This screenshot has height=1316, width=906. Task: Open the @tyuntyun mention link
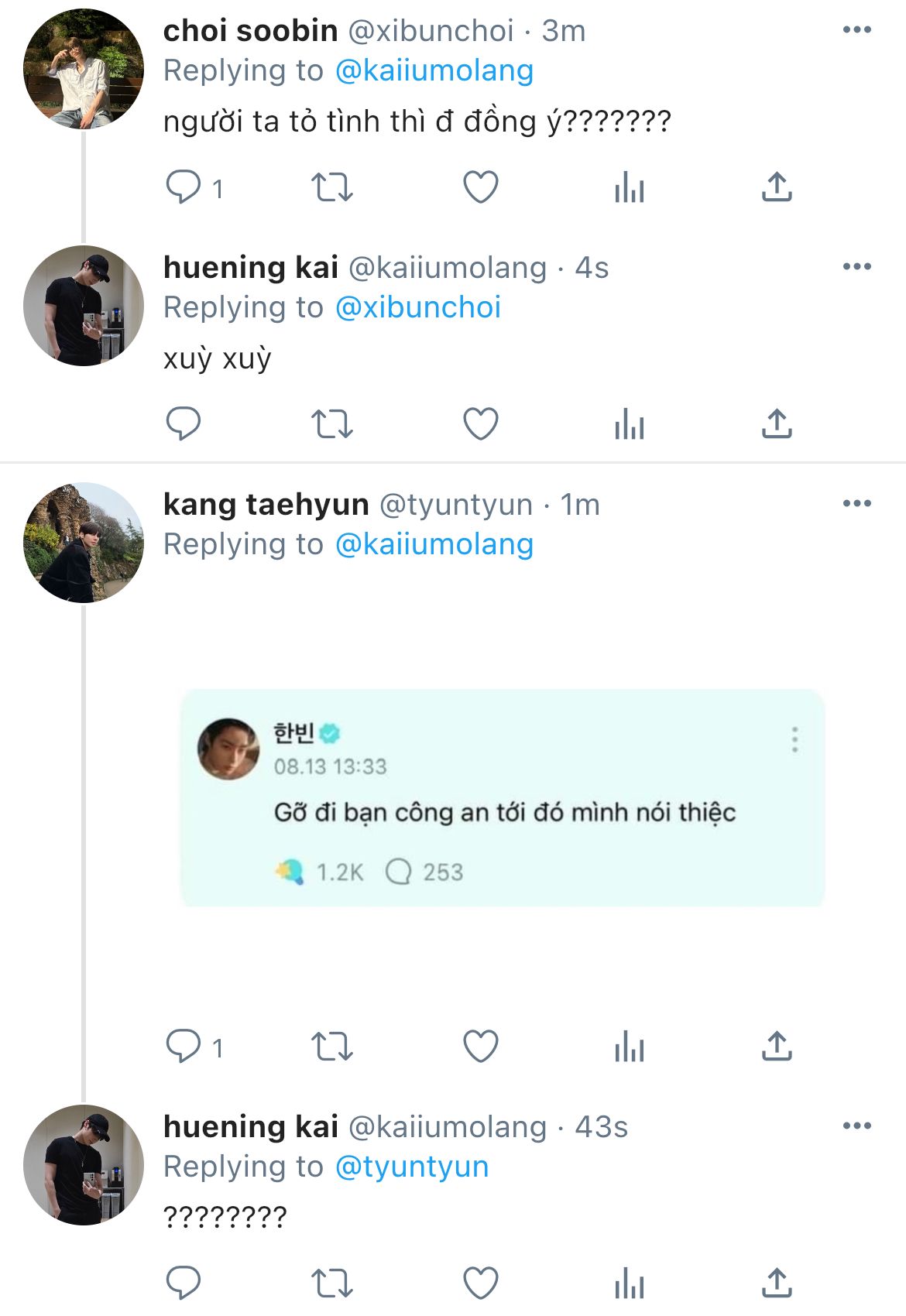tap(412, 1167)
